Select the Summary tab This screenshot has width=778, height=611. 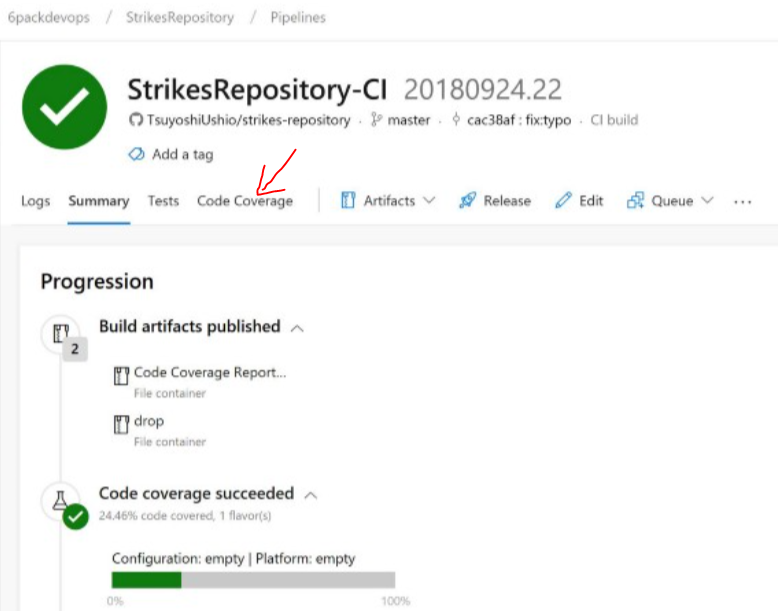click(x=99, y=201)
